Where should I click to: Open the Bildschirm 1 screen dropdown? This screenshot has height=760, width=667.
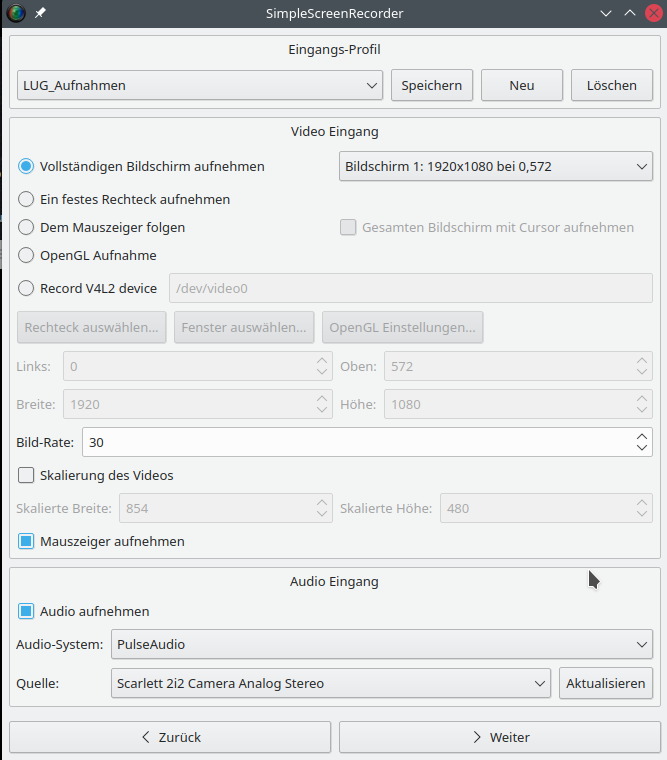(x=496, y=166)
